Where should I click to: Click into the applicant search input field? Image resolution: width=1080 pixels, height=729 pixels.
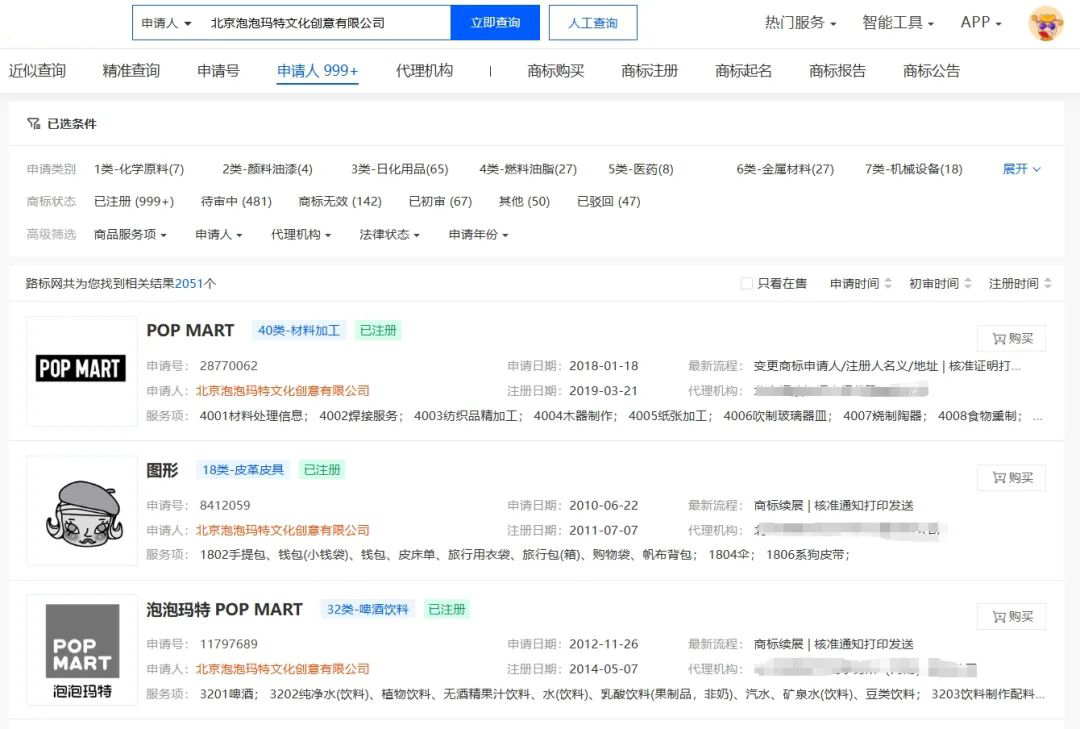[320, 23]
